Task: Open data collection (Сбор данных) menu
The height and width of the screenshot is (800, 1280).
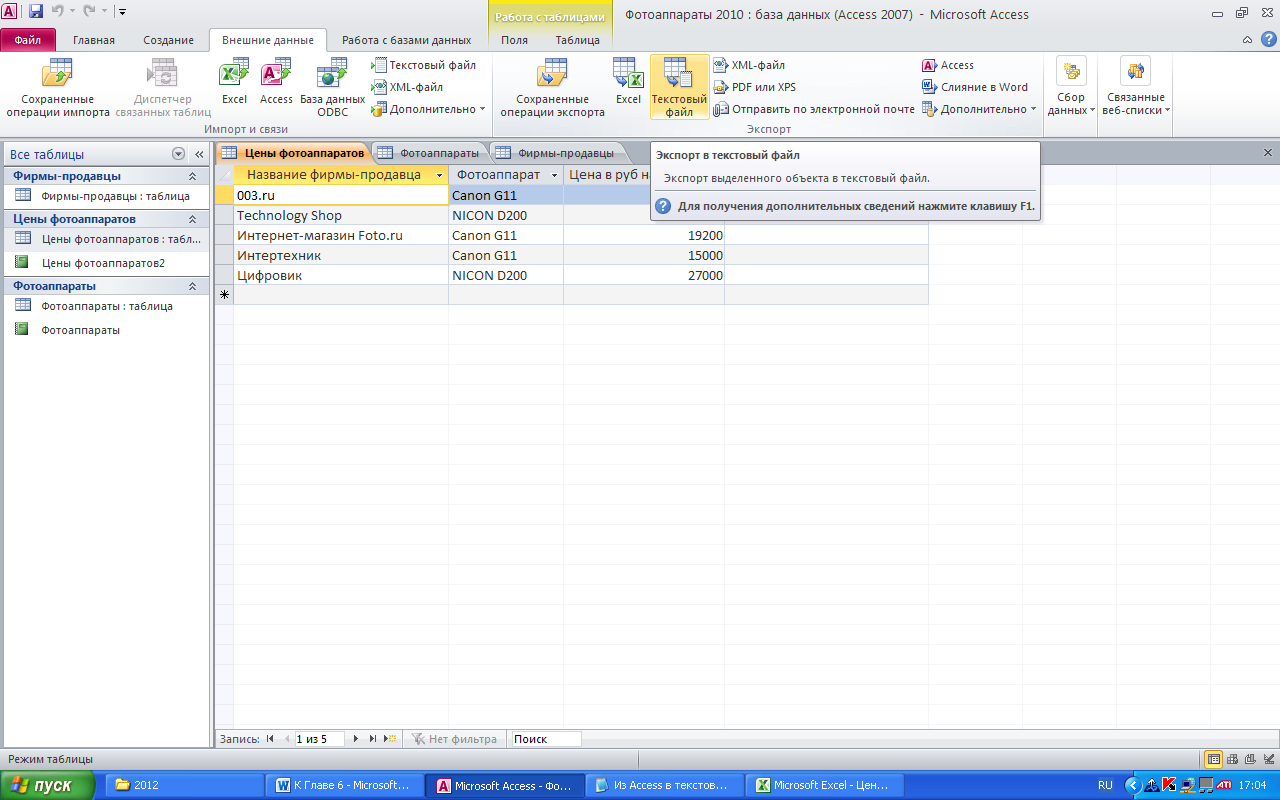Action: [1071, 88]
